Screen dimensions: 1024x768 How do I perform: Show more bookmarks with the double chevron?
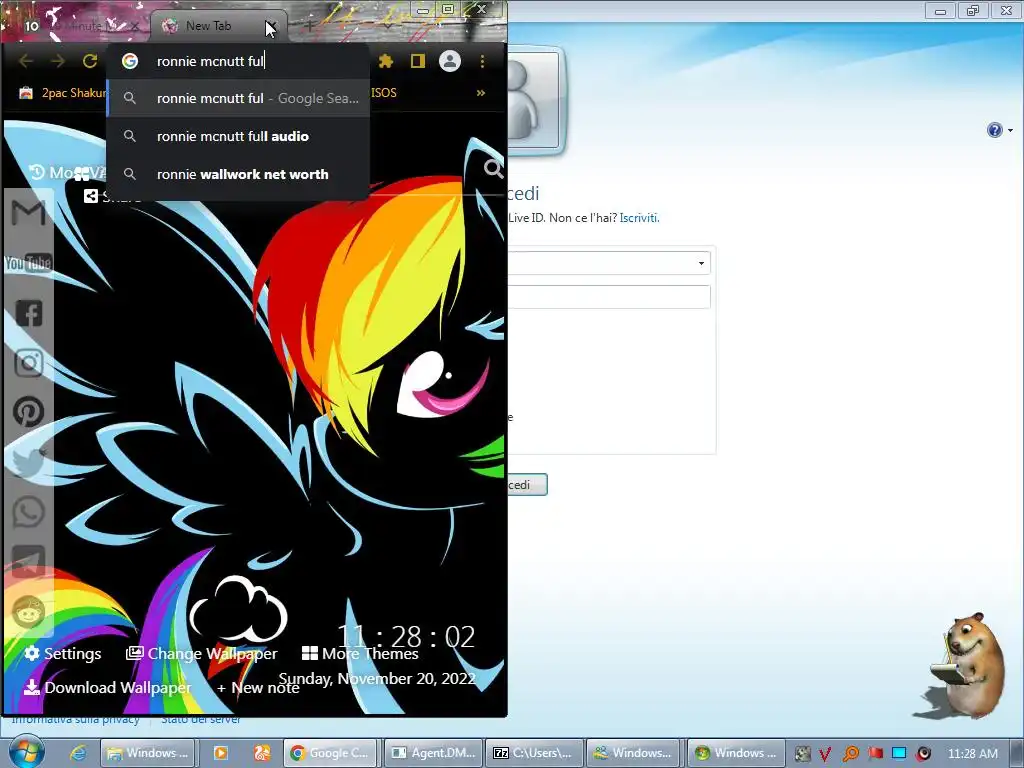(481, 93)
